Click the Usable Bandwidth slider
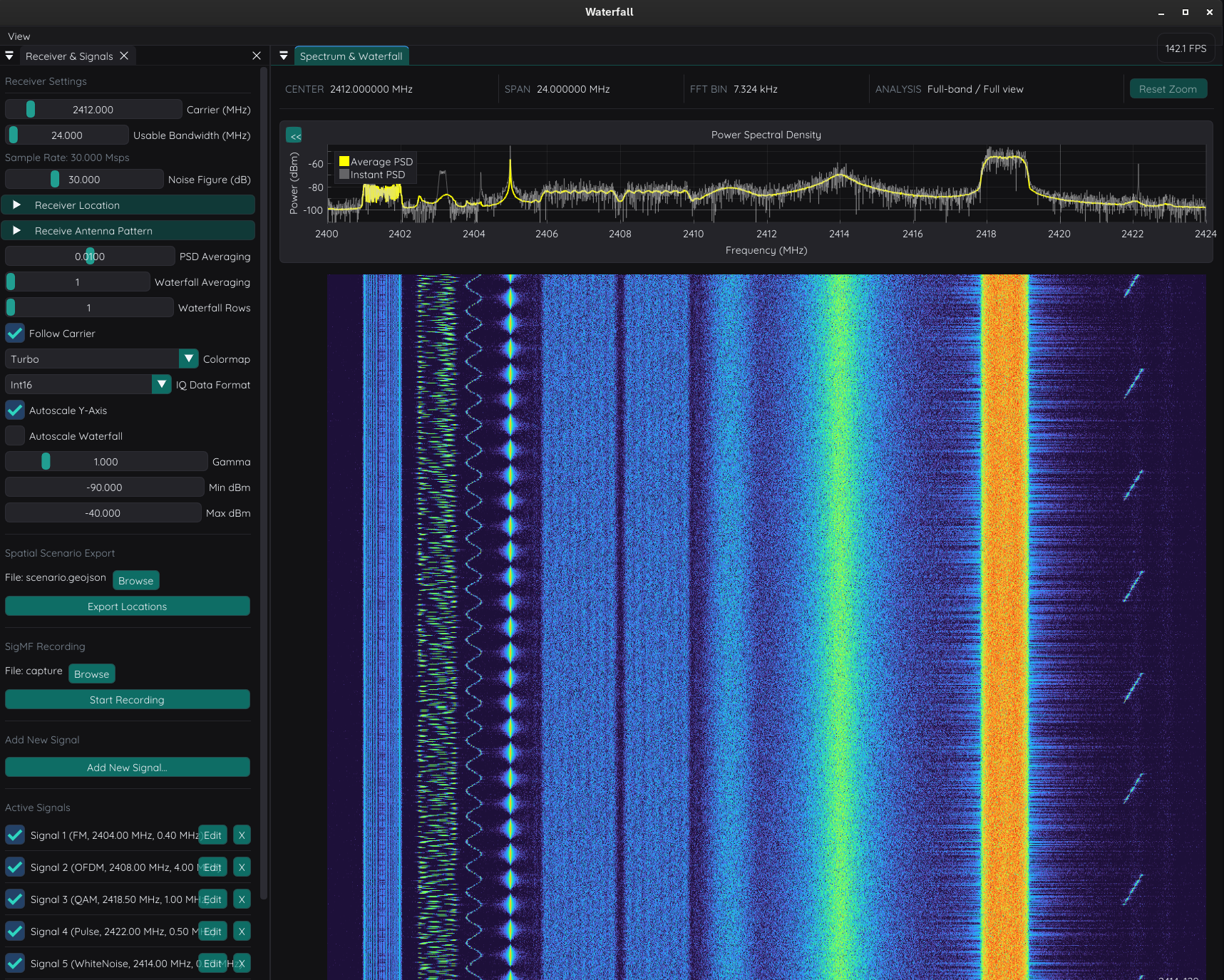 tap(67, 135)
